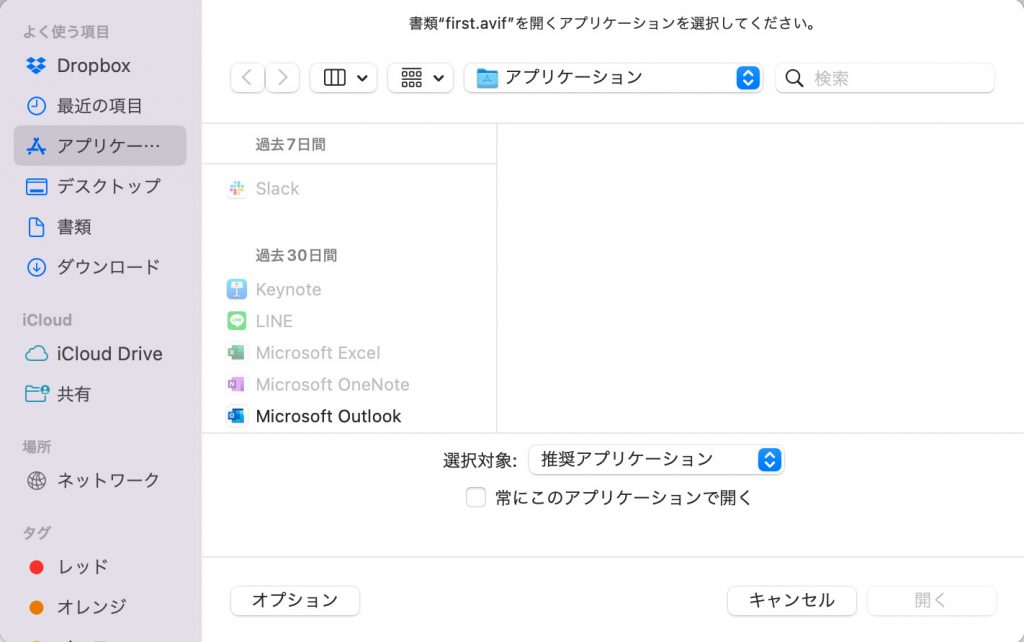The width and height of the screenshot is (1024, 642).
Task: Open the アプリケーション location popup
Action: [x=613, y=78]
